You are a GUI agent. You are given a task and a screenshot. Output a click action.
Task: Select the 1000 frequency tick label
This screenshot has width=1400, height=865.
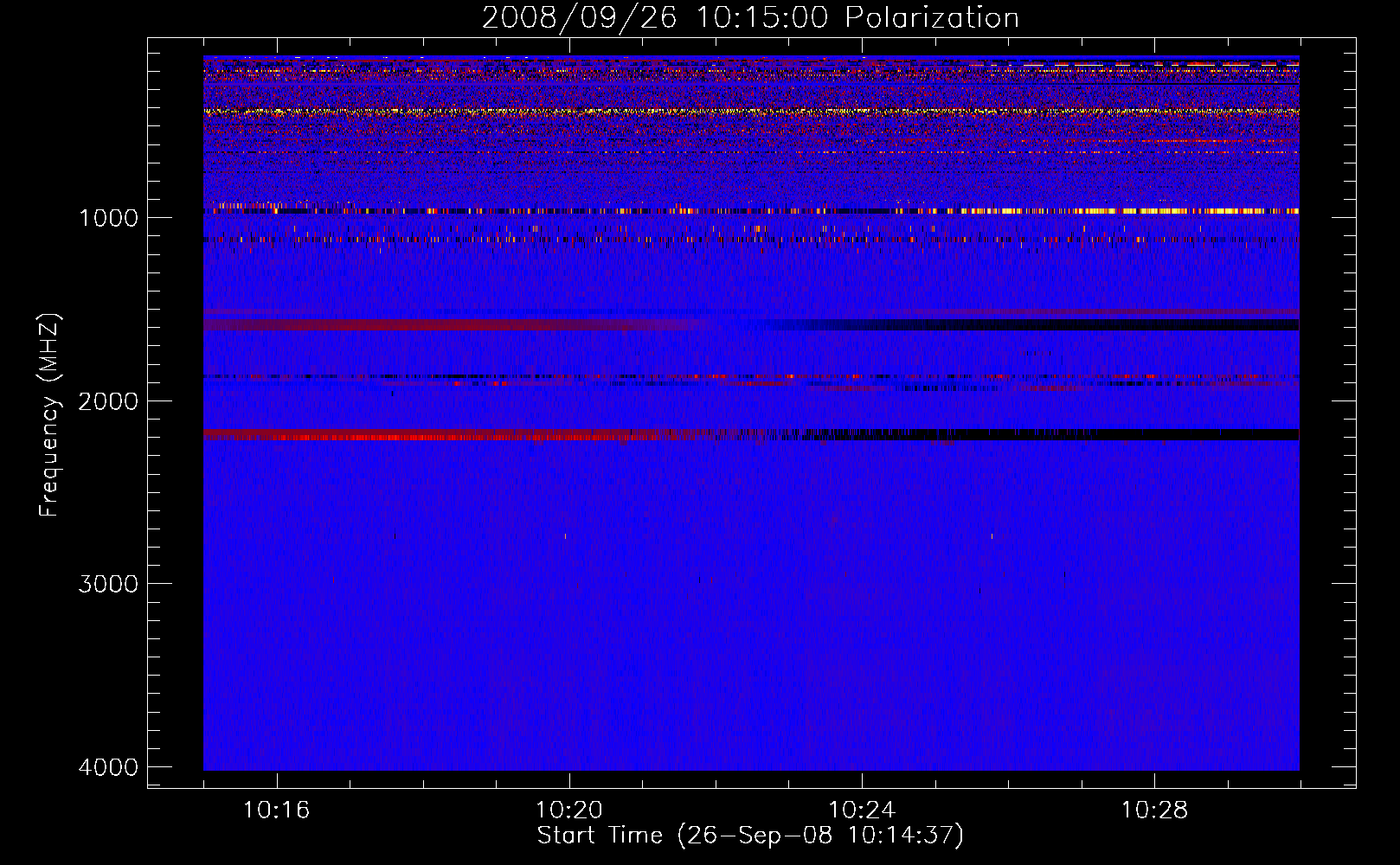pyautogui.click(x=108, y=218)
